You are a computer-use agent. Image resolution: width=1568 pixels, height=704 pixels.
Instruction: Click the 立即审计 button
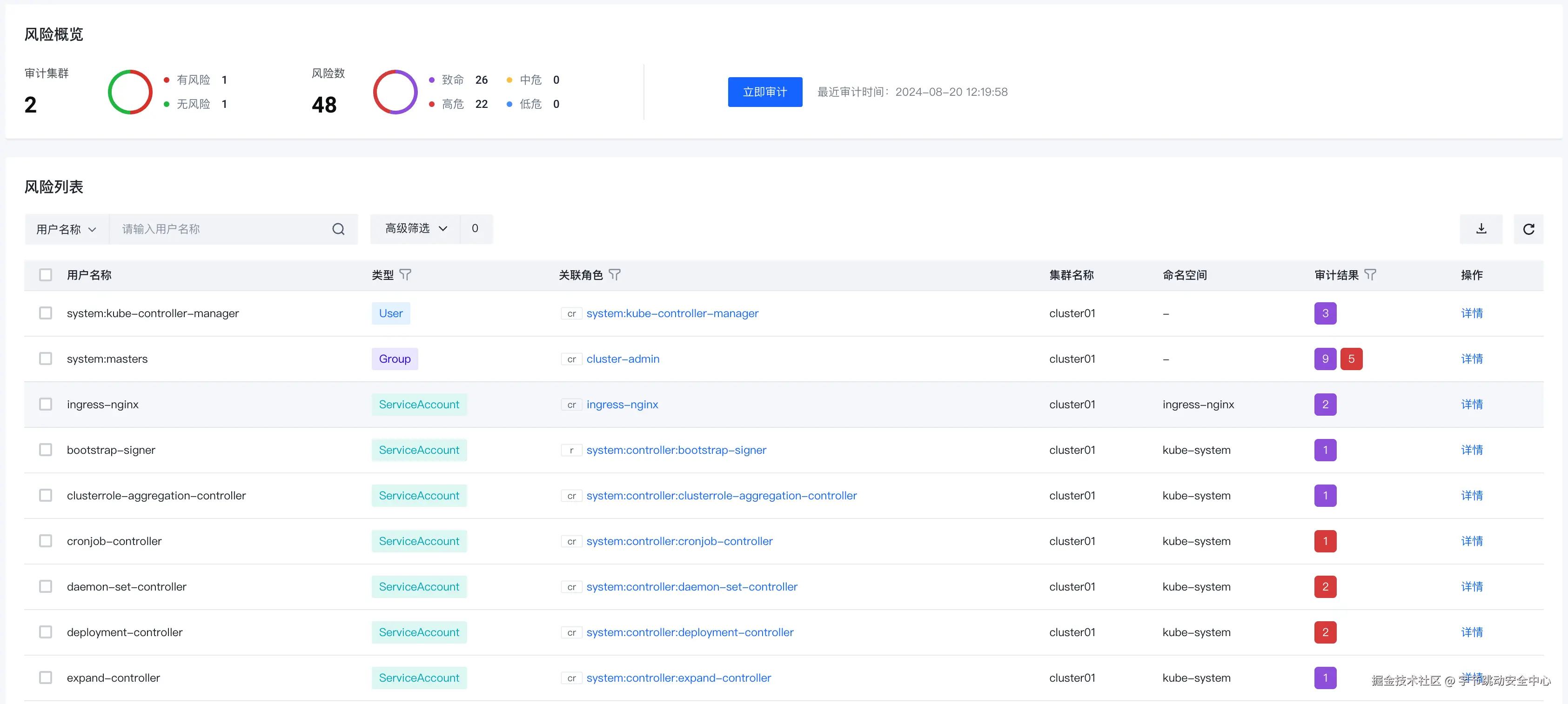point(764,92)
